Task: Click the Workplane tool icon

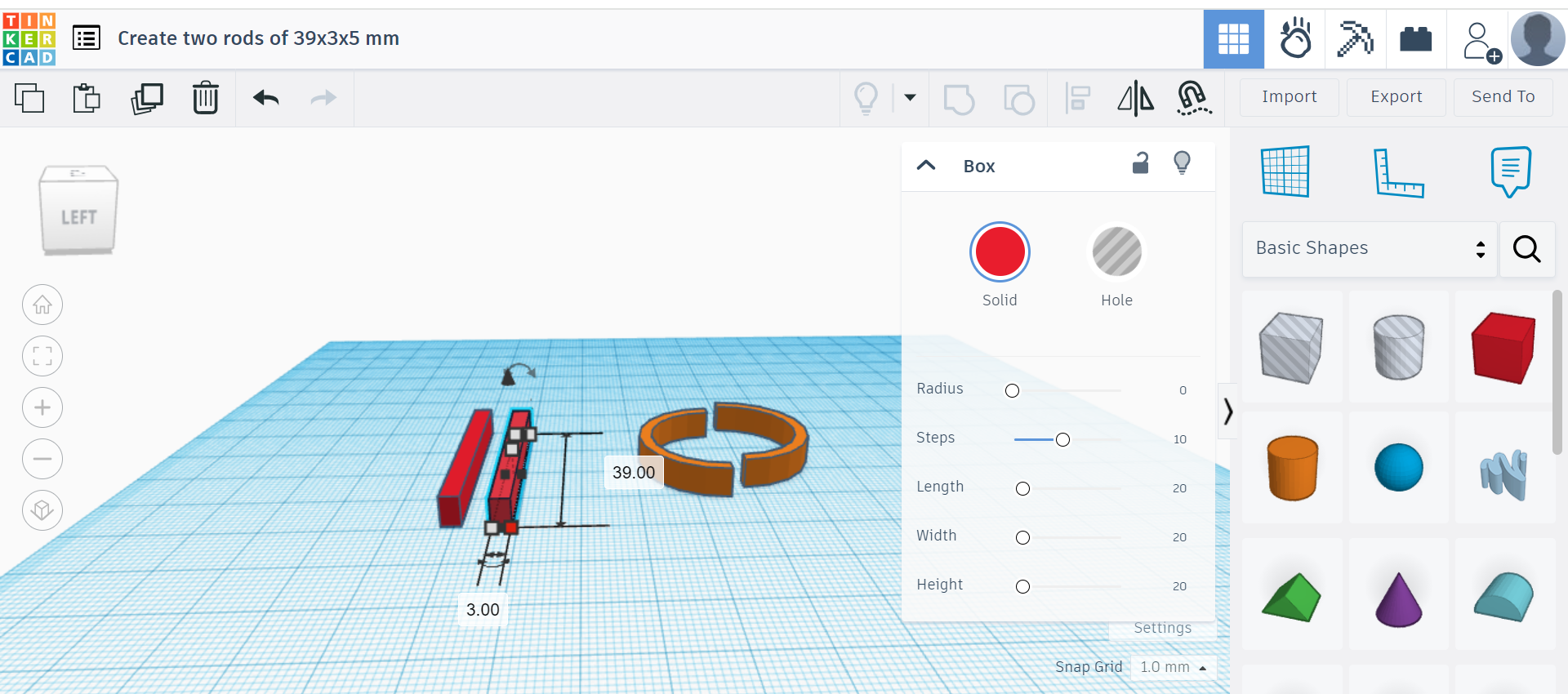Action: [1286, 171]
